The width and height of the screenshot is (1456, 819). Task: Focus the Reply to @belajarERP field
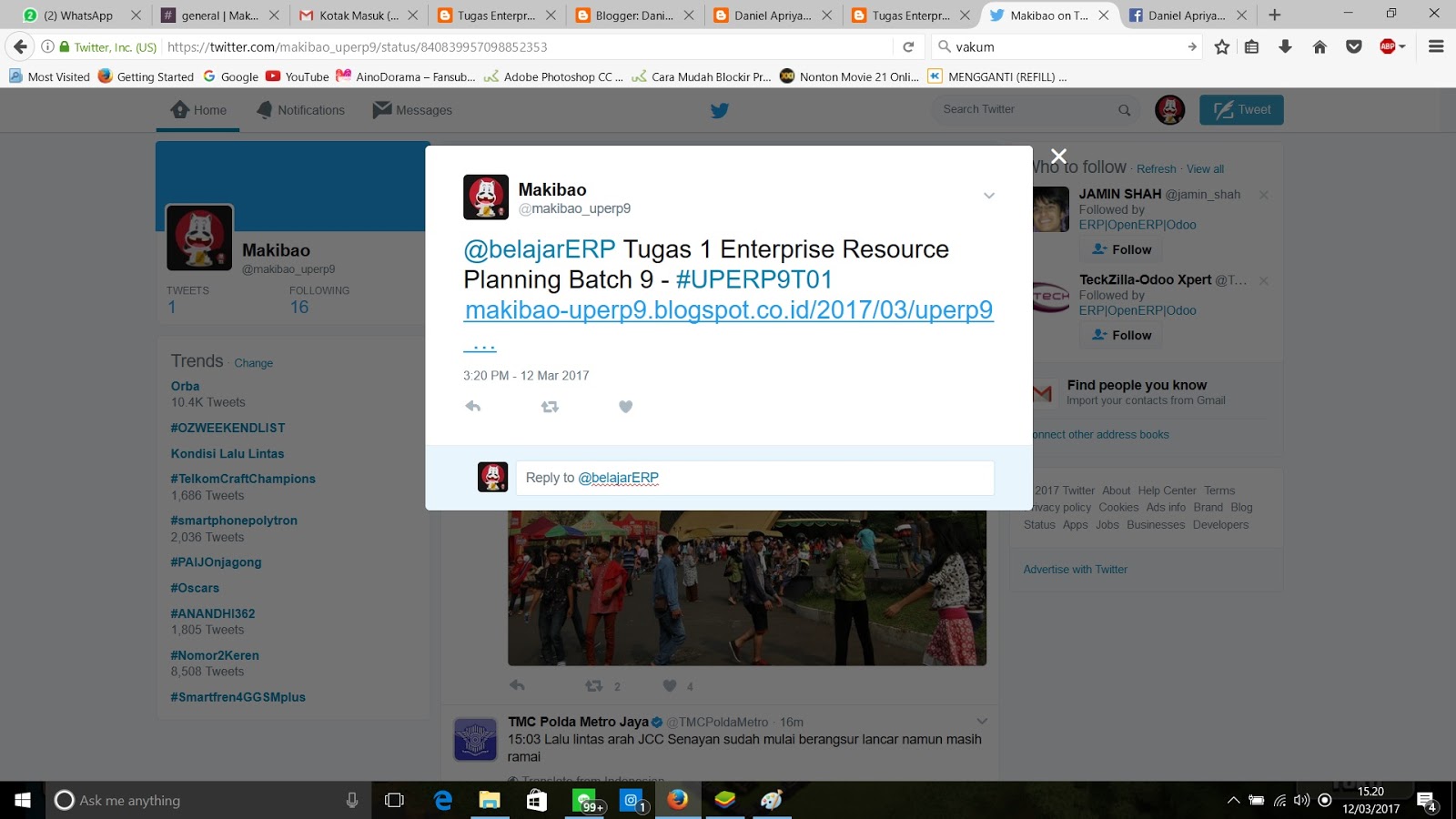point(754,478)
